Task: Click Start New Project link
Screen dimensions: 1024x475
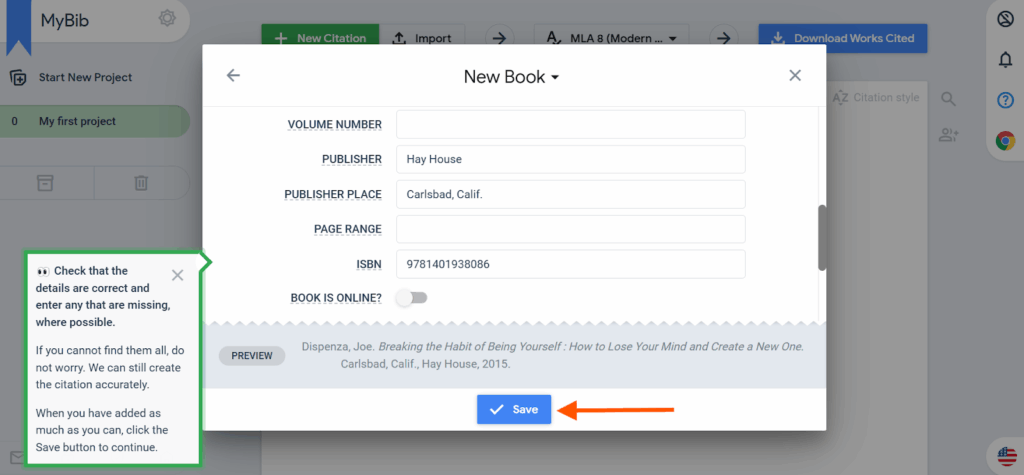Action: pyautogui.click(x=86, y=78)
